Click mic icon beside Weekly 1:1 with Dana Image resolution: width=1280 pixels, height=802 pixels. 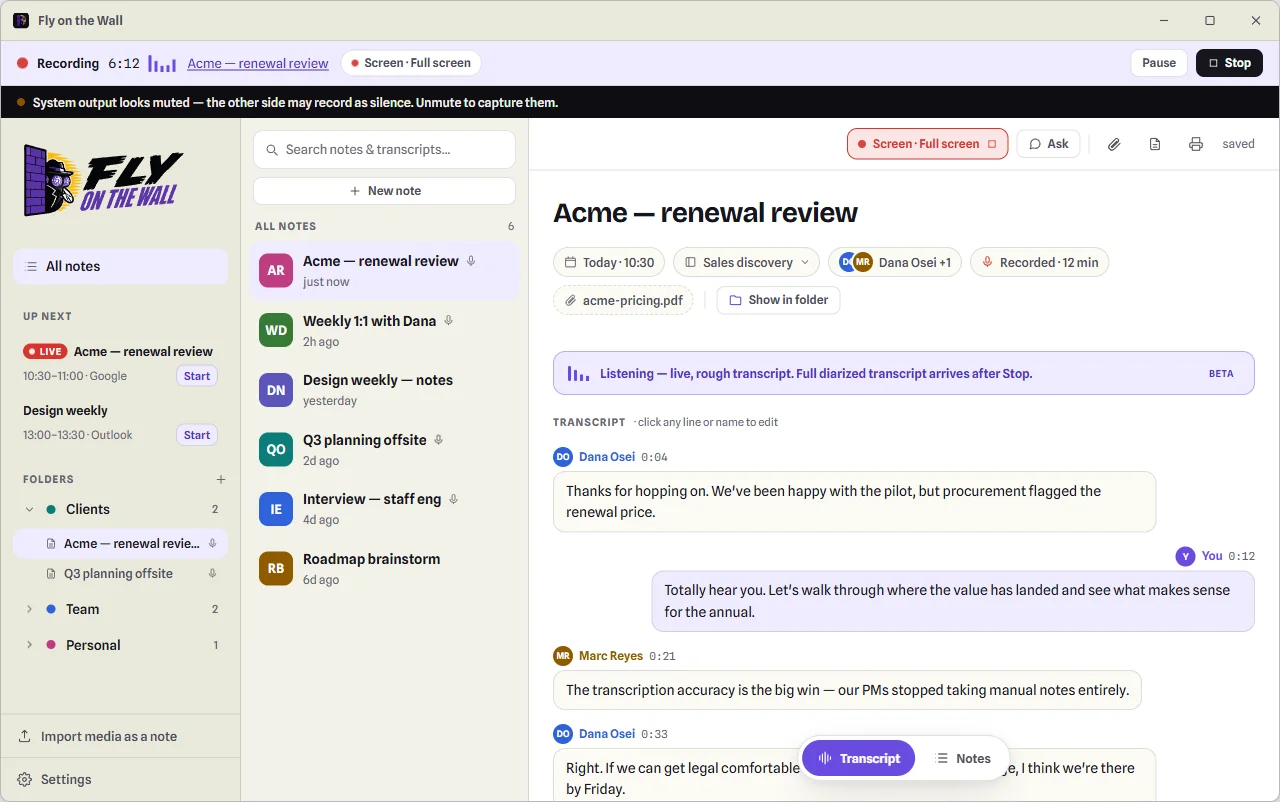[x=449, y=321]
